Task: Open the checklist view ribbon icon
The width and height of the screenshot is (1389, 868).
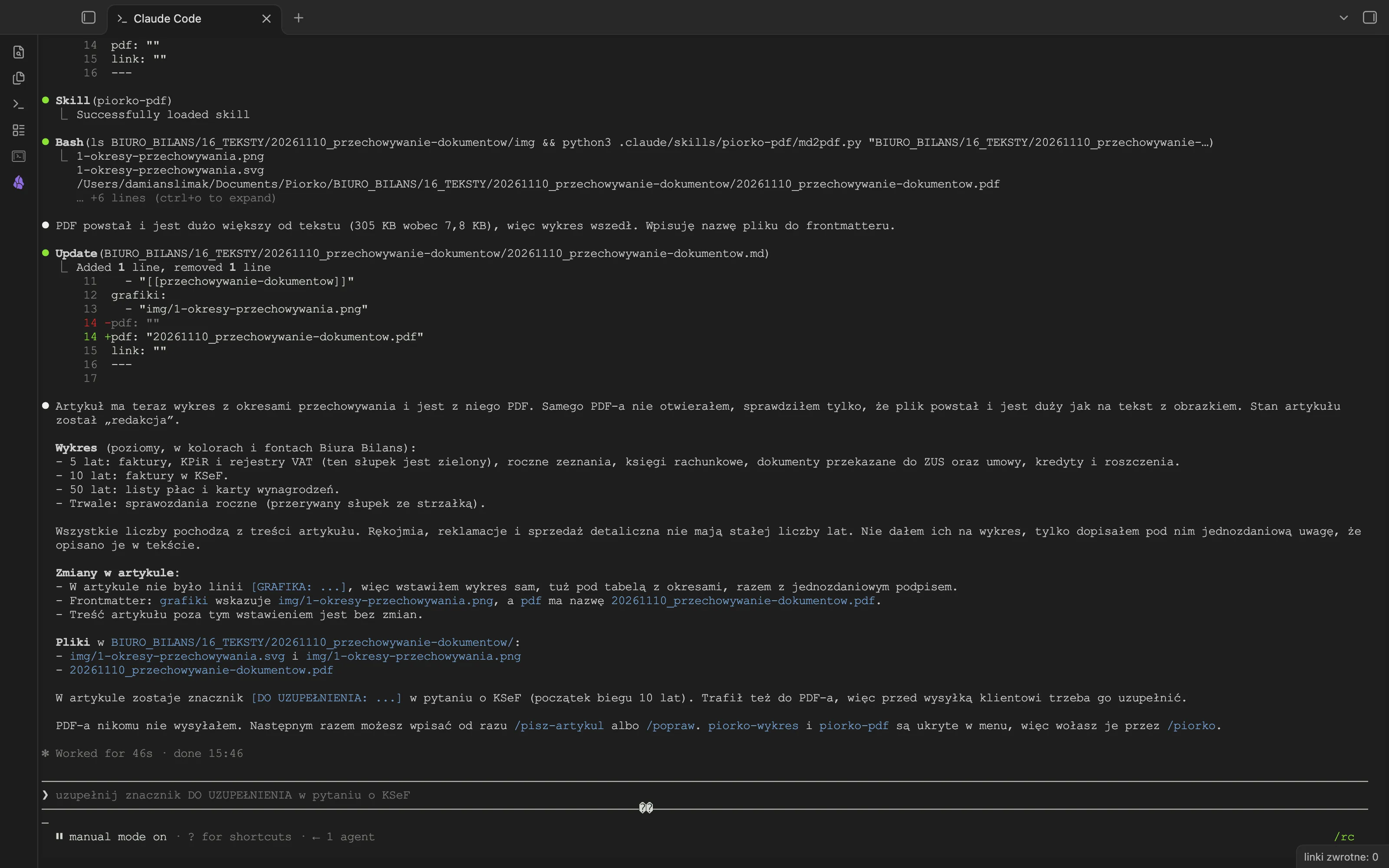Action: 18,130
